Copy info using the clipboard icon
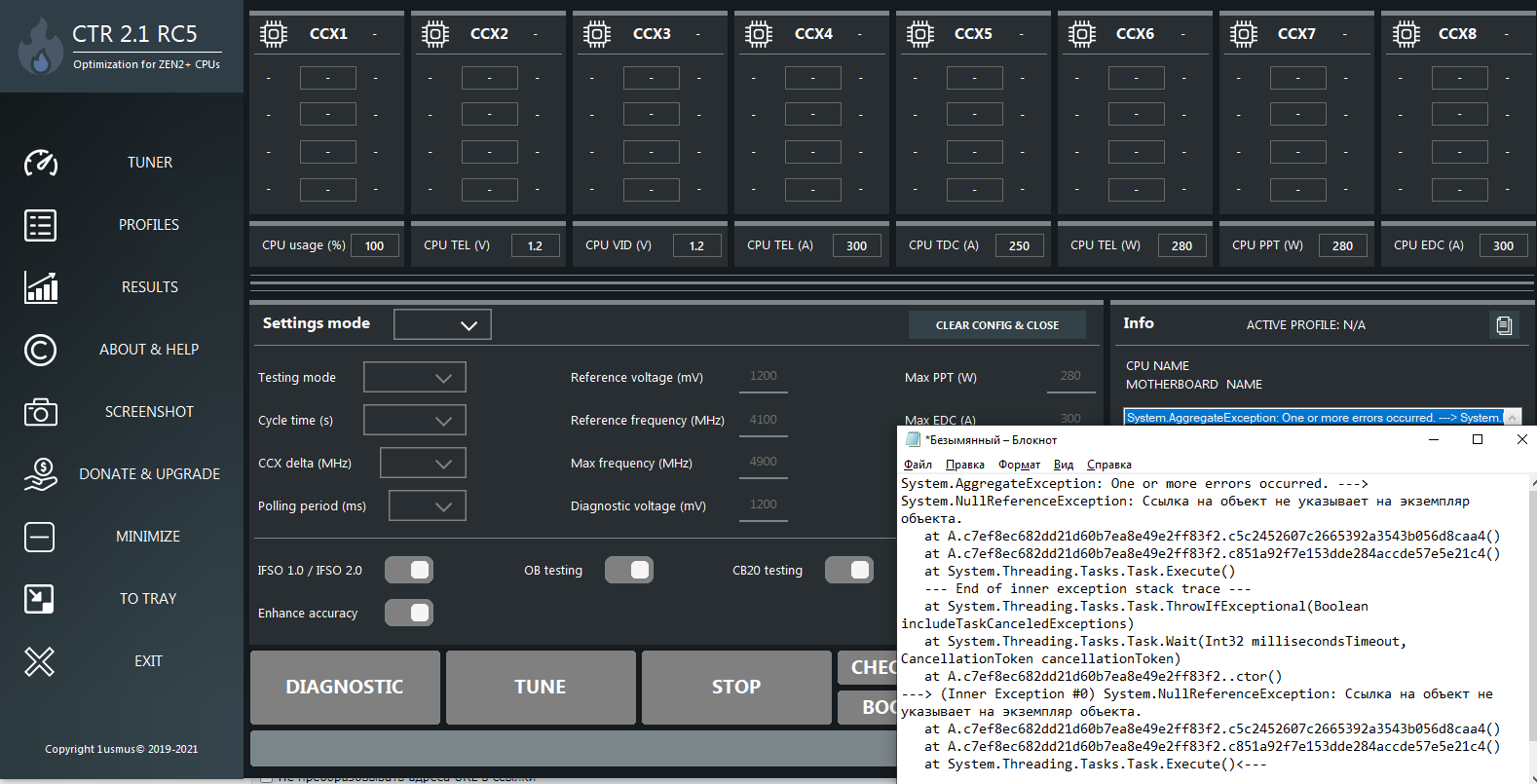Screen dimensions: 1537x784 [x=1504, y=325]
